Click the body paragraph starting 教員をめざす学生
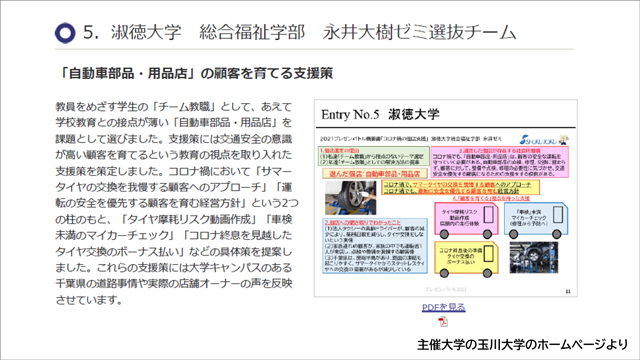The image size is (640, 360). point(176,203)
